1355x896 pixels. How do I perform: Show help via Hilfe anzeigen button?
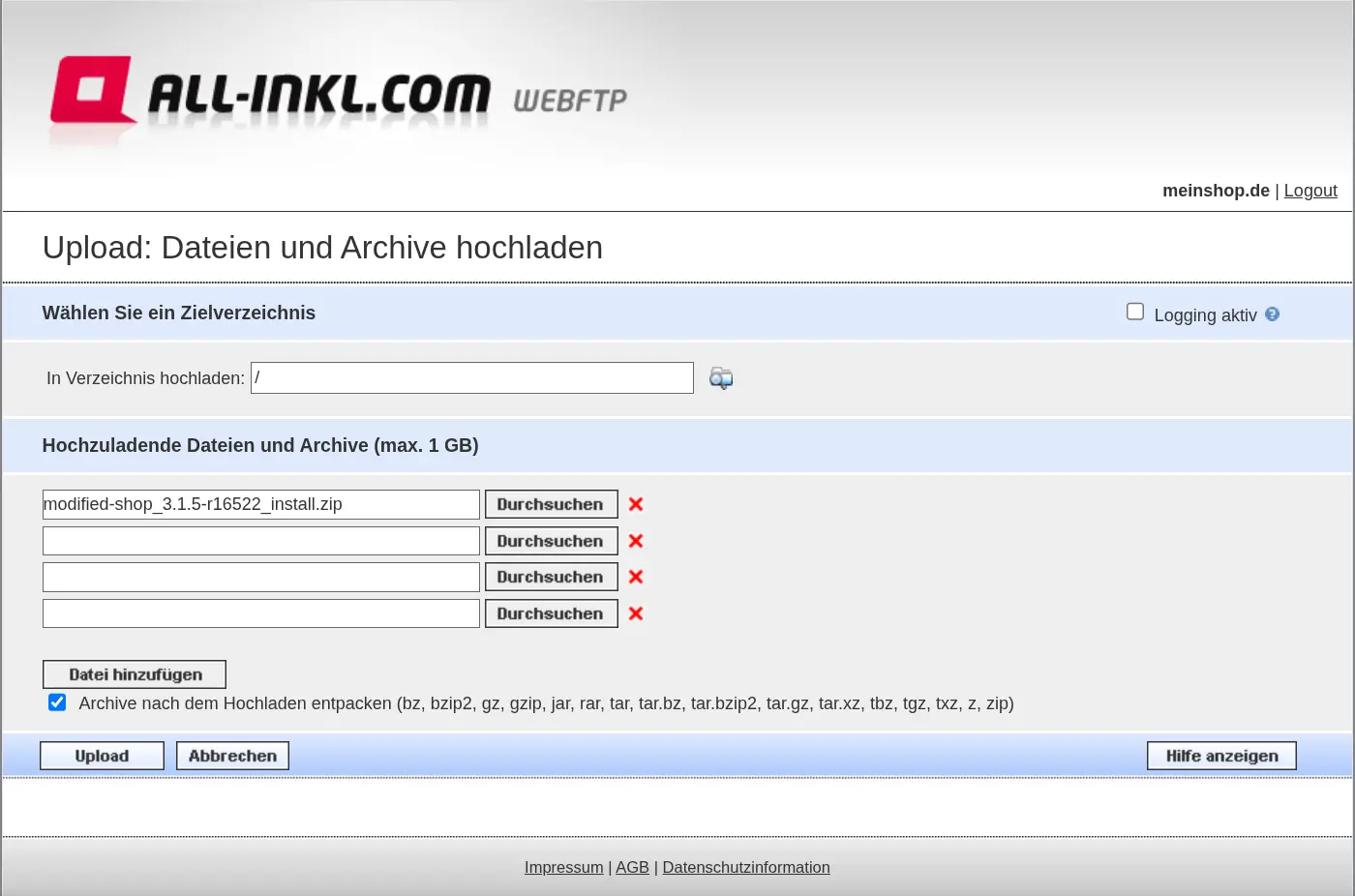1221,756
